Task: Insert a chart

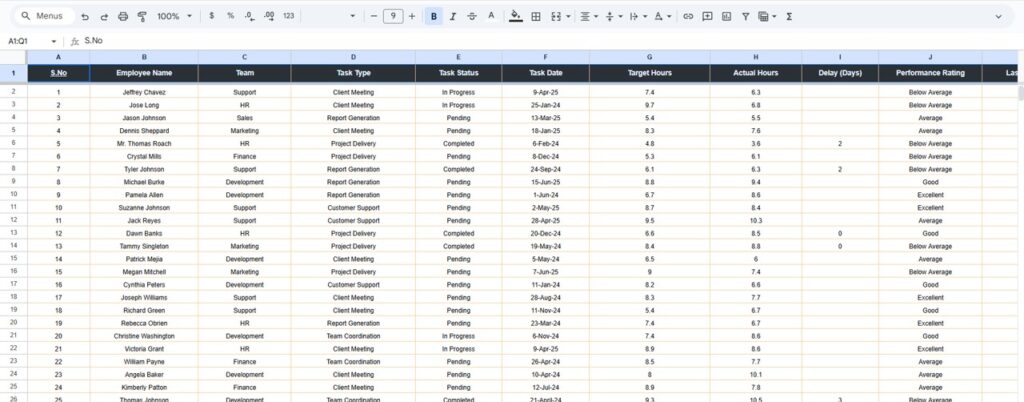Action: point(726,16)
